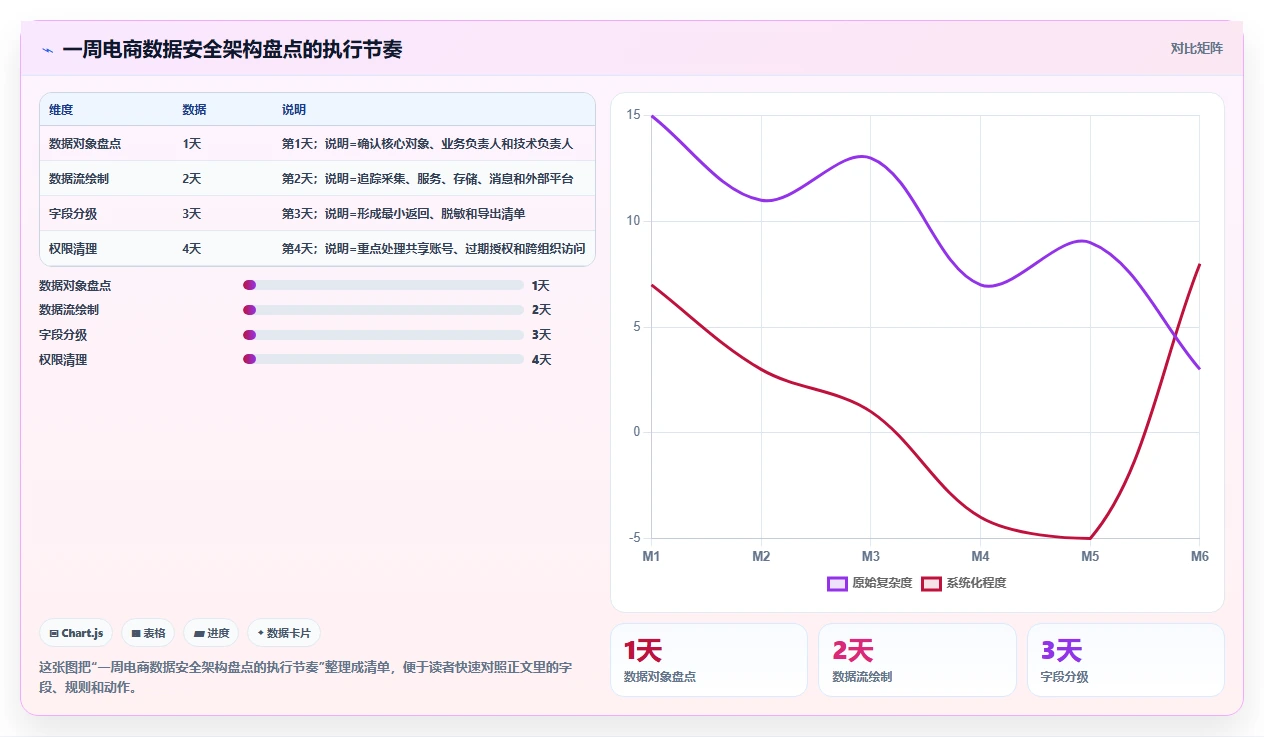This screenshot has height=737, width=1264.
Task: Open the 3天 字段分级 data card
Action: [1126, 660]
